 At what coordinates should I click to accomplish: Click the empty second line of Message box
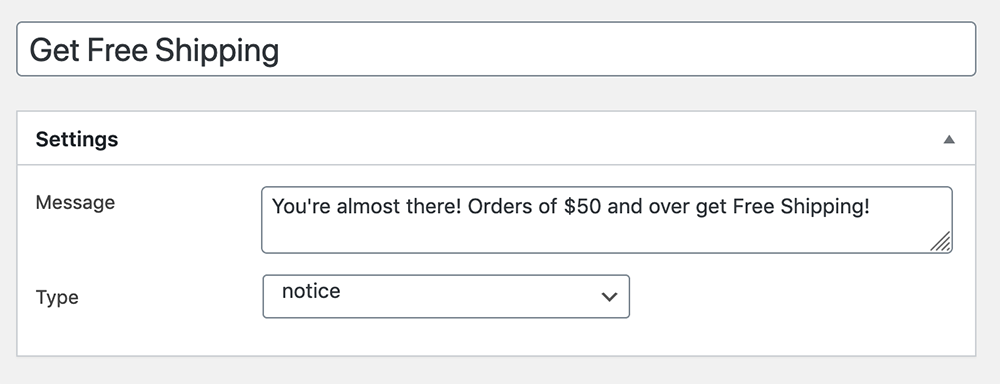click(593, 235)
